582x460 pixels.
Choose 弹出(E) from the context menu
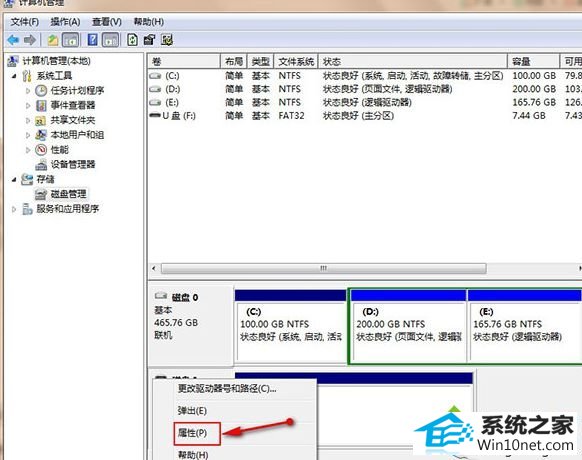click(x=192, y=411)
